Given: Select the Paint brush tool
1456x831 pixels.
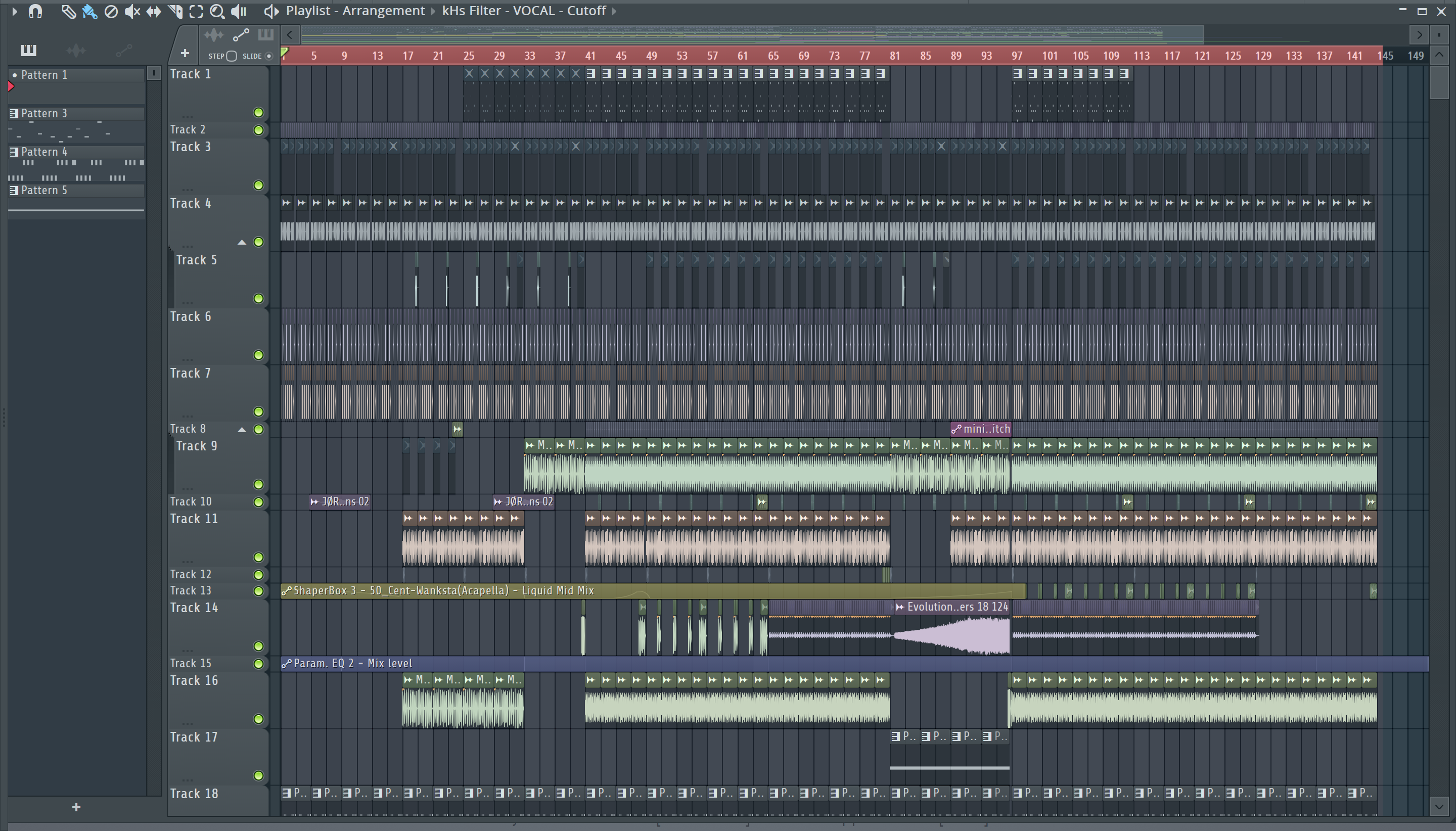Looking at the screenshot, I should coord(89,12).
